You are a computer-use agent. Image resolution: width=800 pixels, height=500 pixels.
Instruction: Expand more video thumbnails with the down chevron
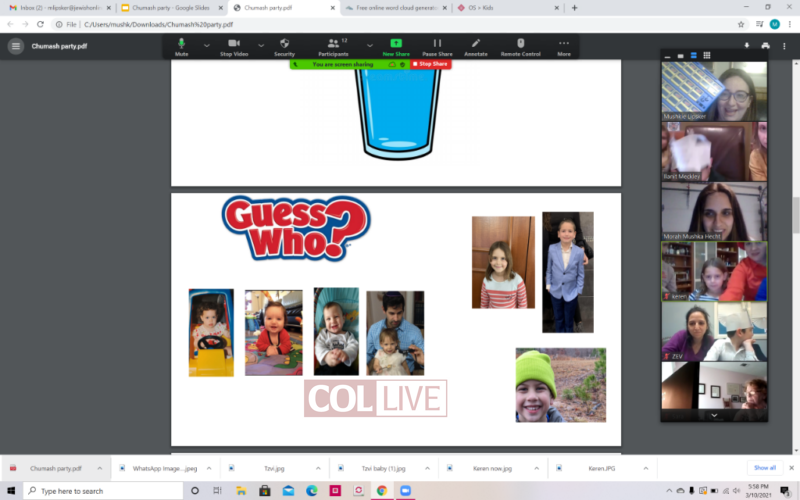714,415
